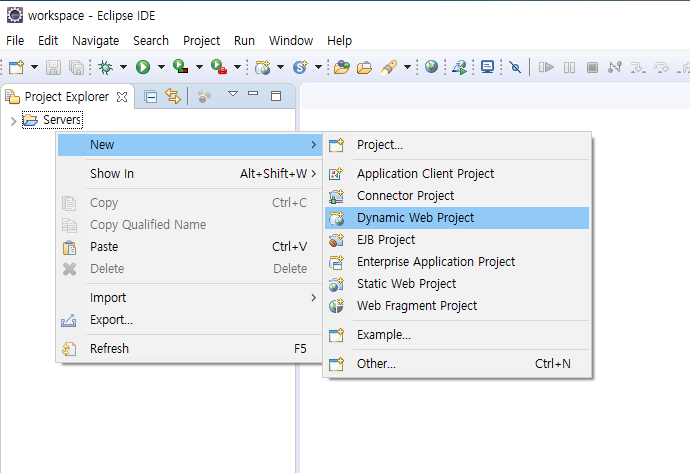
Task: Open dropdown next to Search flashlight icon
Action: coord(407,67)
